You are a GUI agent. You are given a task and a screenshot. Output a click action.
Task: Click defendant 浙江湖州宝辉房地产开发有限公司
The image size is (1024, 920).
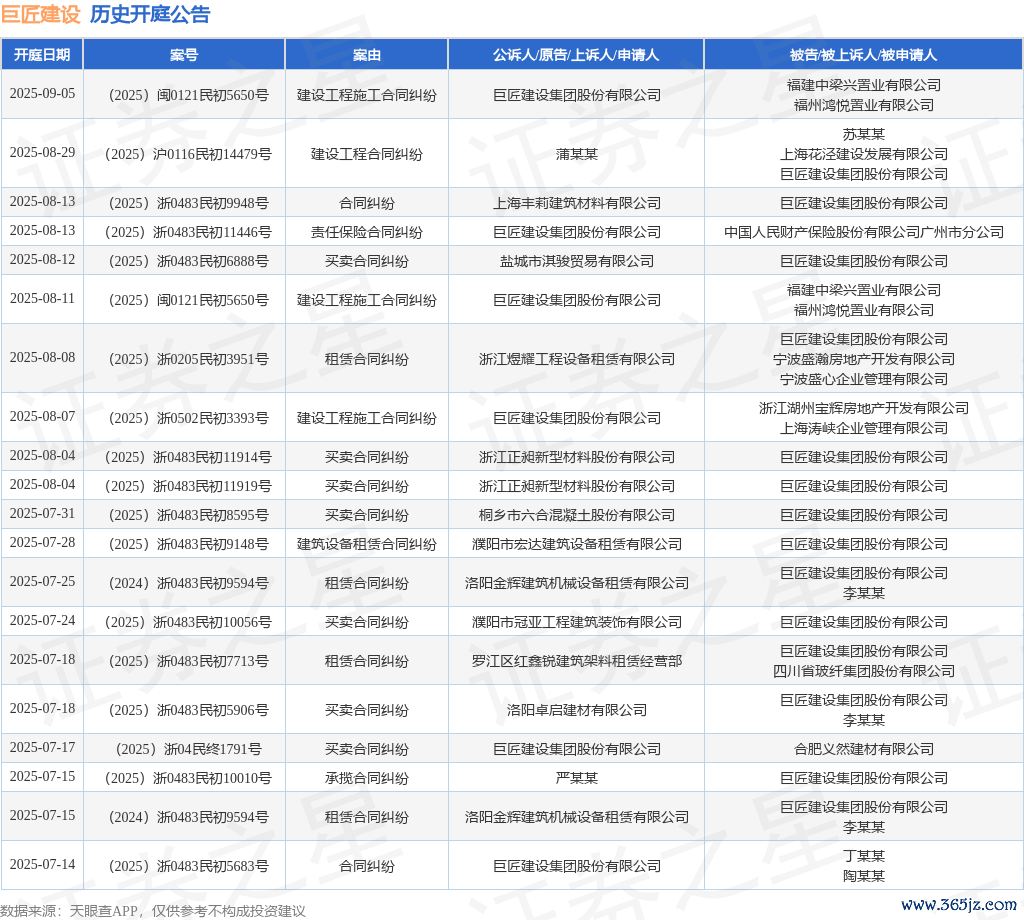pos(863,408)
